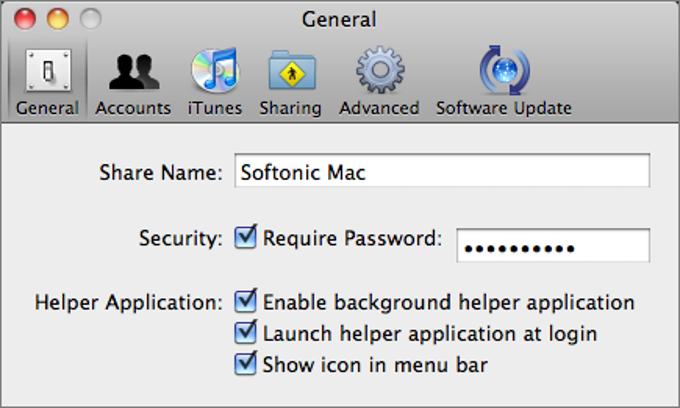Toggle the Require Password checkbox
This screenshot has width=680, height=408.
(x=245, y=238)
